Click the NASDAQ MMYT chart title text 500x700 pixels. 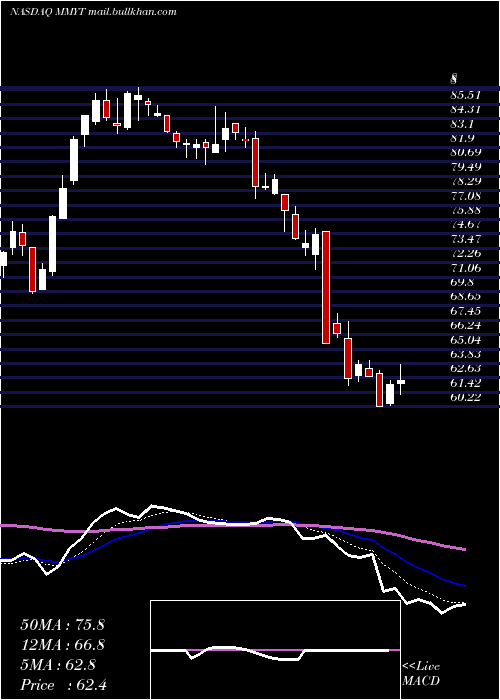click(x=93, y=12)
